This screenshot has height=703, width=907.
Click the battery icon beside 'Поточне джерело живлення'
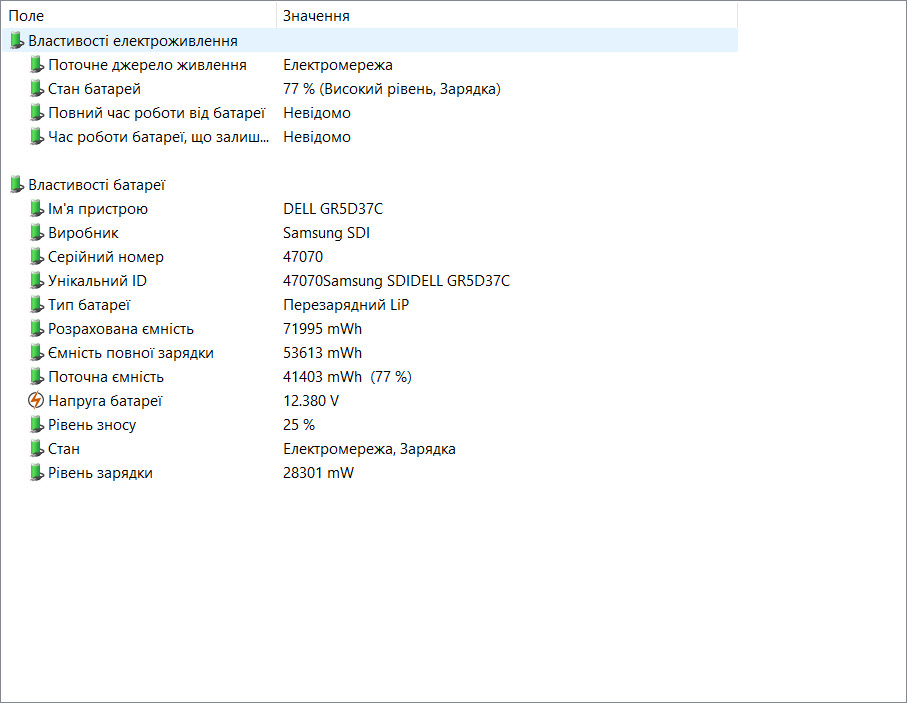36,65
